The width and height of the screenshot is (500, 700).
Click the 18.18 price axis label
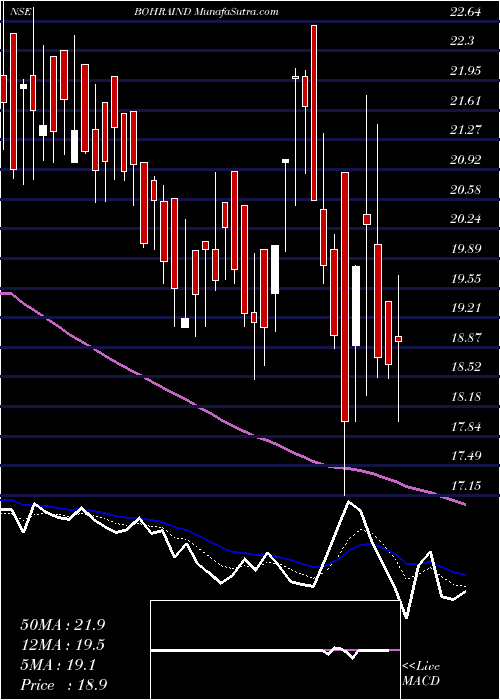(466, 396)
